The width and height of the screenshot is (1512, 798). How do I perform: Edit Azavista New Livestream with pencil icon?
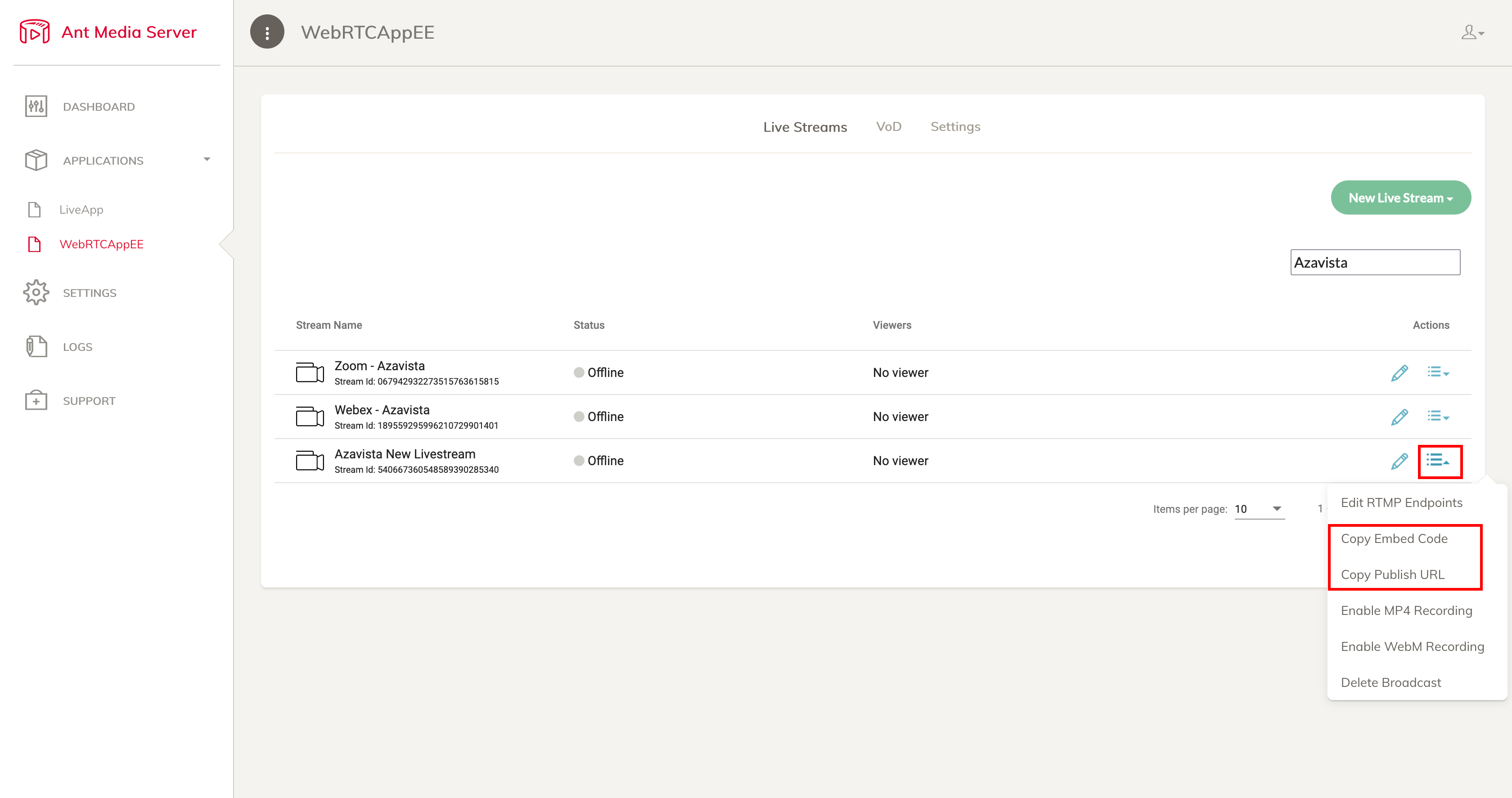(1399, 461)
